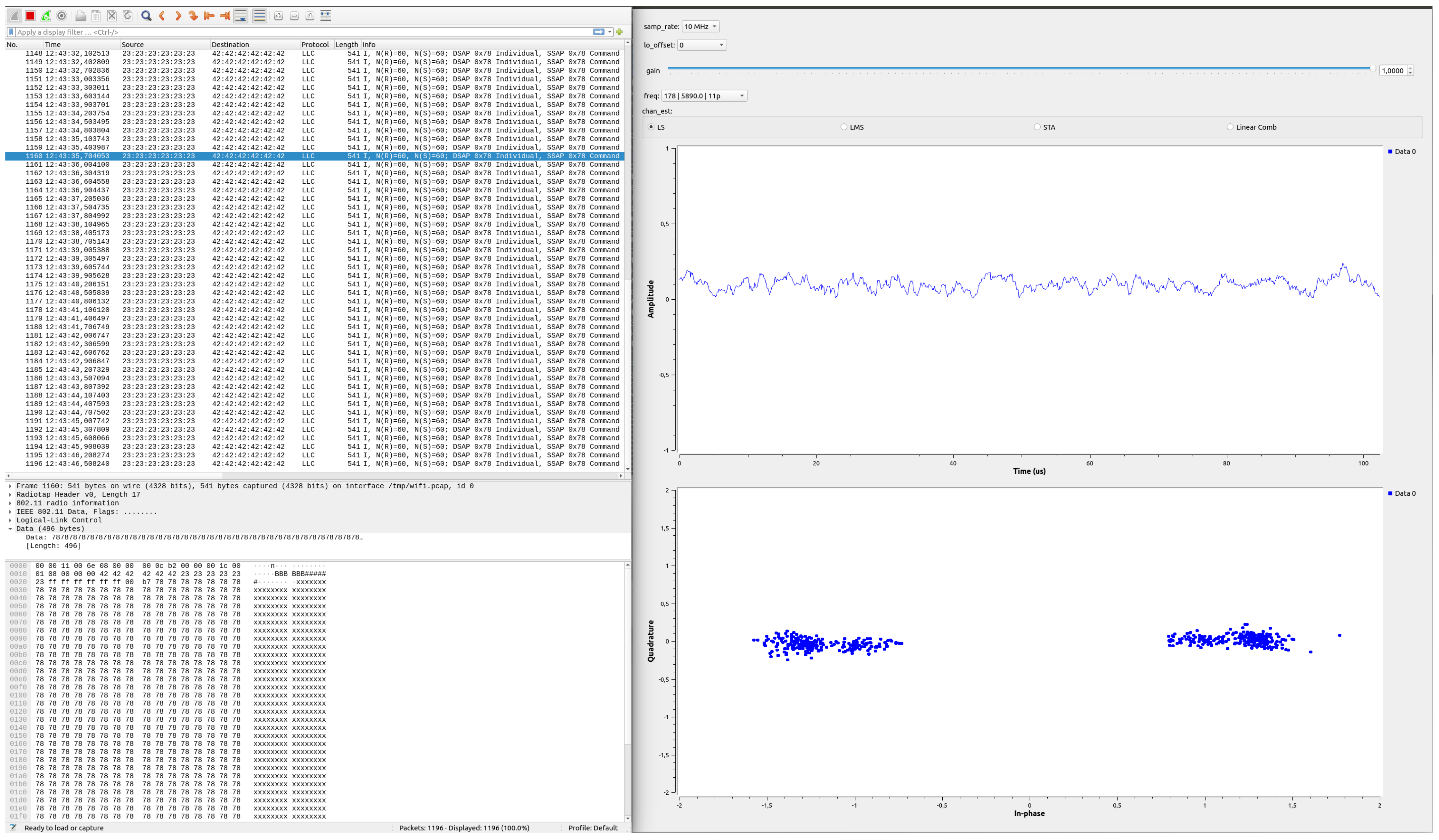1439x840 pixels.
Task: Choose Linear Comb channel estimator
Action: click(x=1230, y=127)
